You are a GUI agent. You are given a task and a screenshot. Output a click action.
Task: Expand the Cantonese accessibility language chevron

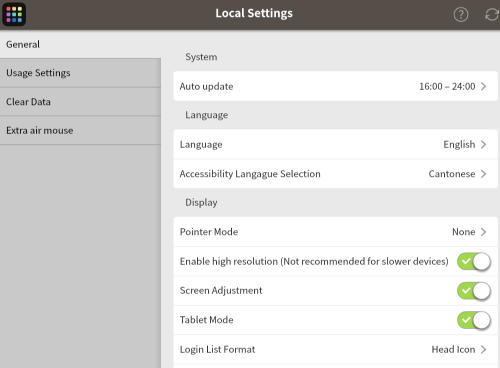point(484,174)
